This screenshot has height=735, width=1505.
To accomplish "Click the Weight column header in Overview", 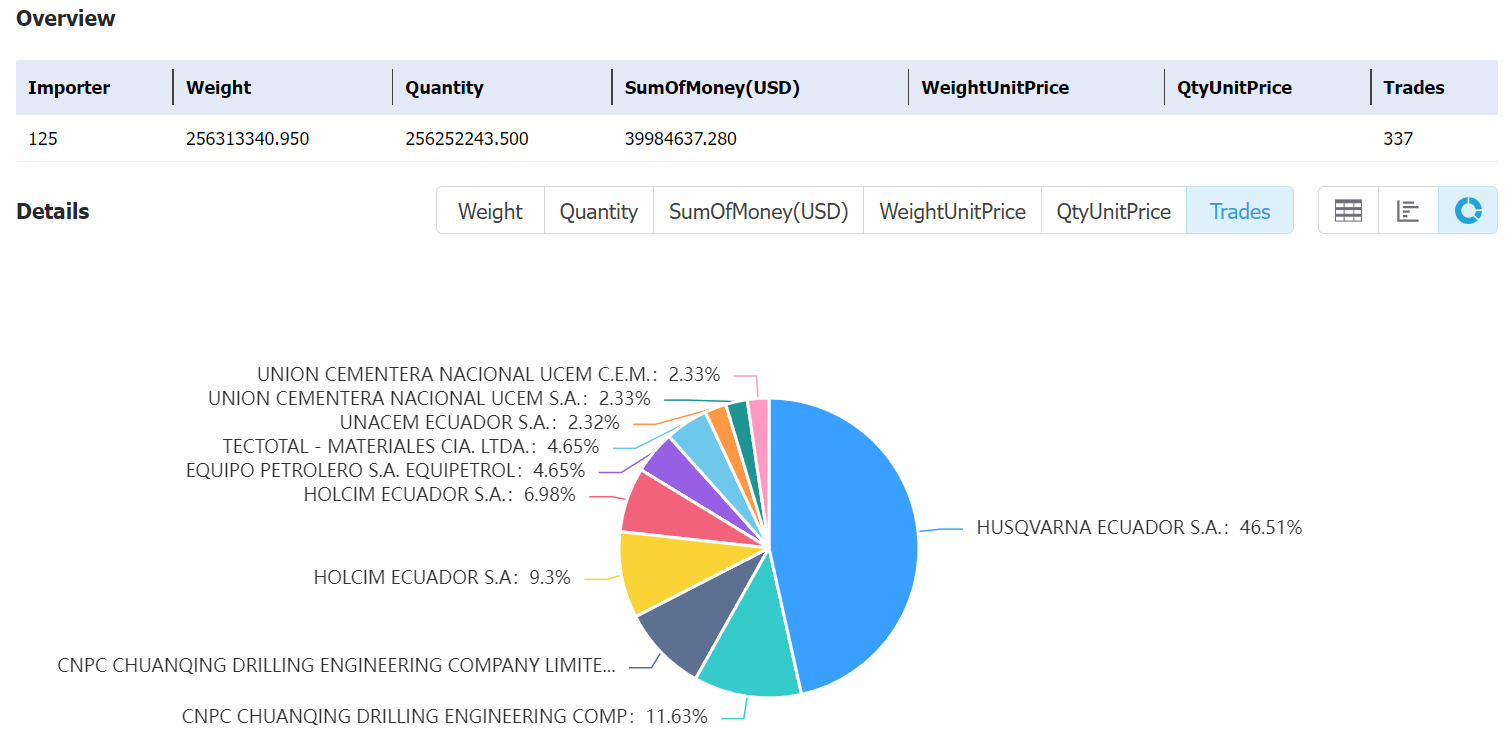I will 219,88.
